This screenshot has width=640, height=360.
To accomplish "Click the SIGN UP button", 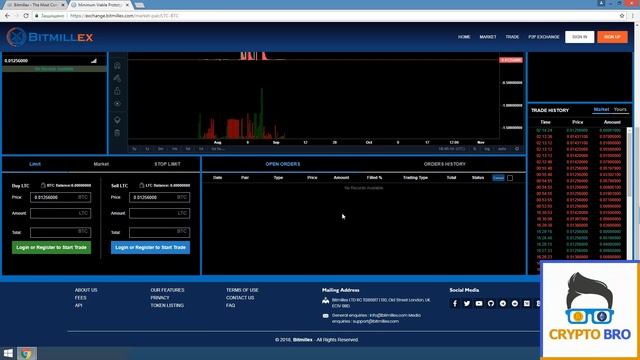I will point(612,37).
